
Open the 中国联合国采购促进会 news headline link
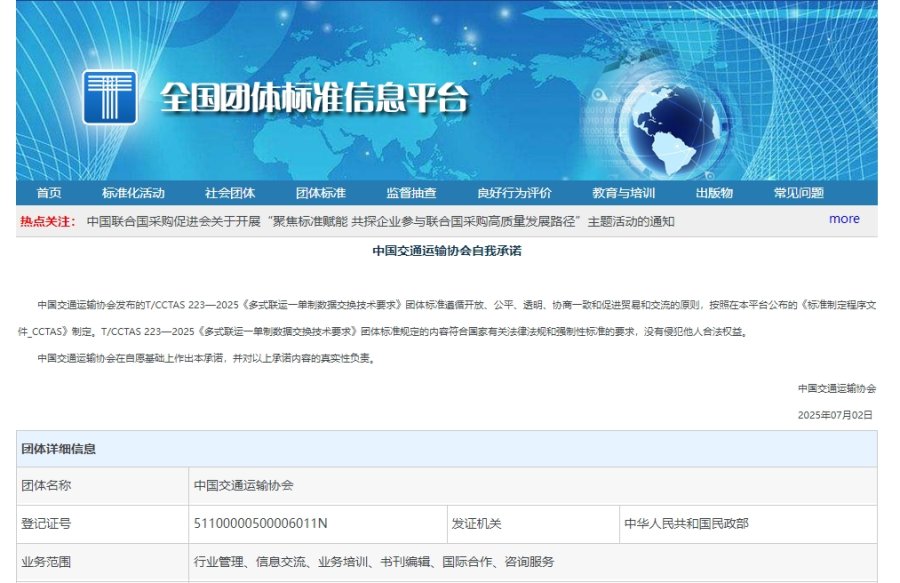pyautogui.click(x=381, y=221)
